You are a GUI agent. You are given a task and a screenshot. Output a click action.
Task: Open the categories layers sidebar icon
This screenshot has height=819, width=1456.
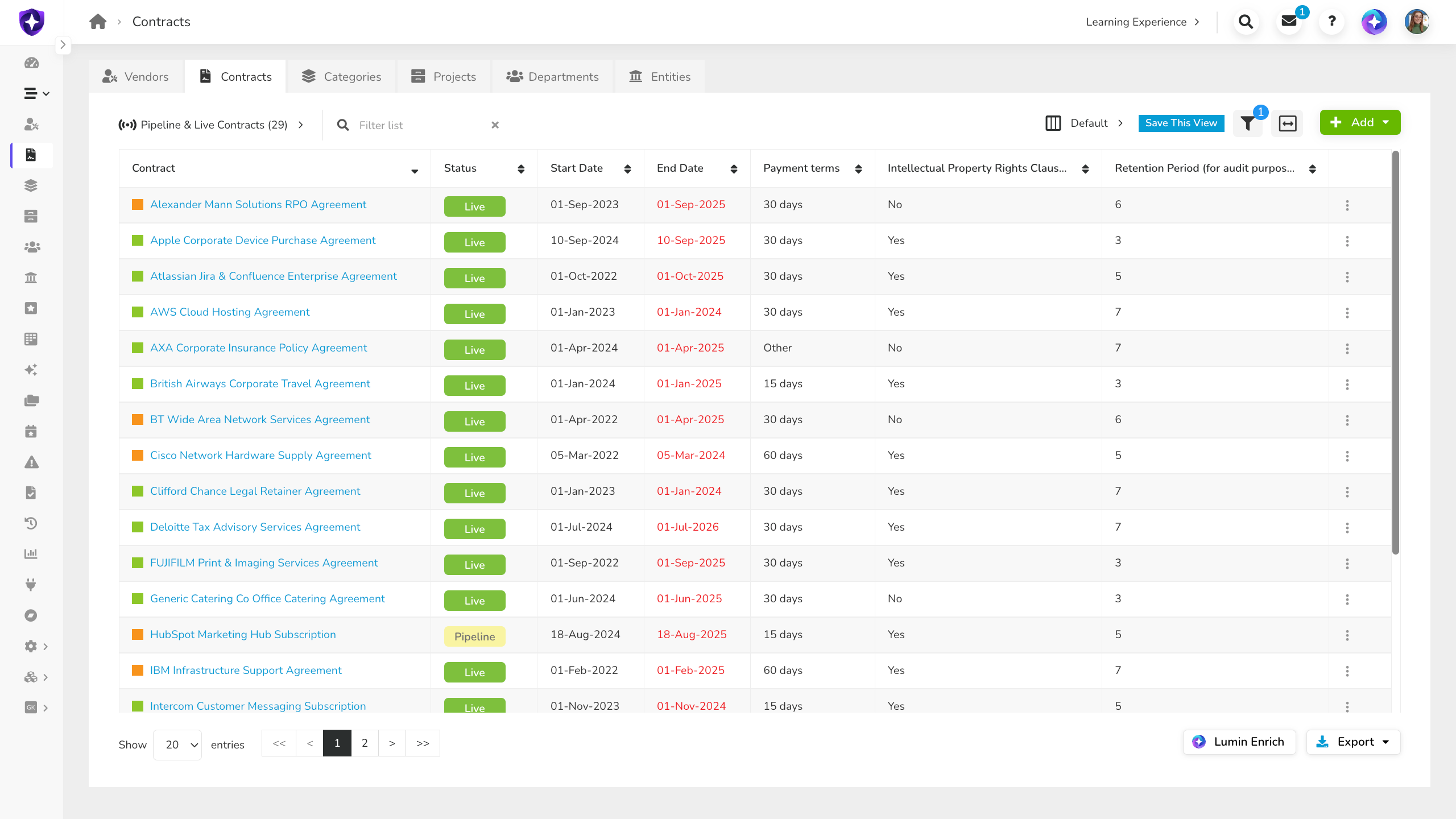31,185
